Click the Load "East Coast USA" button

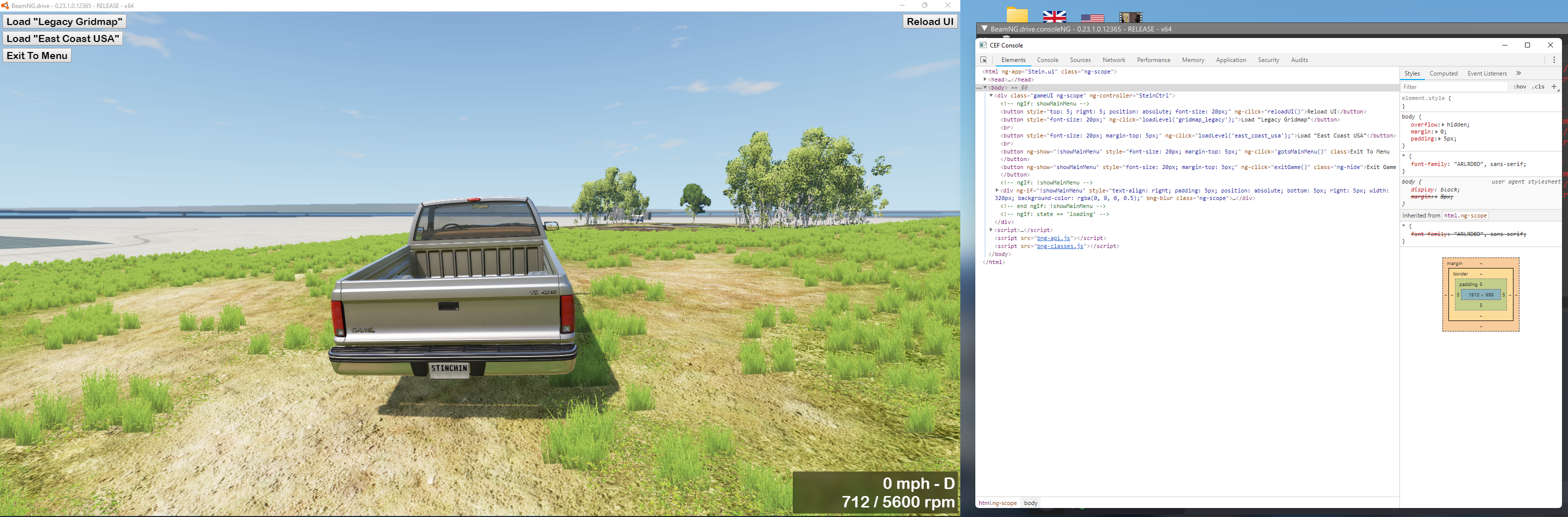(63, 39)
